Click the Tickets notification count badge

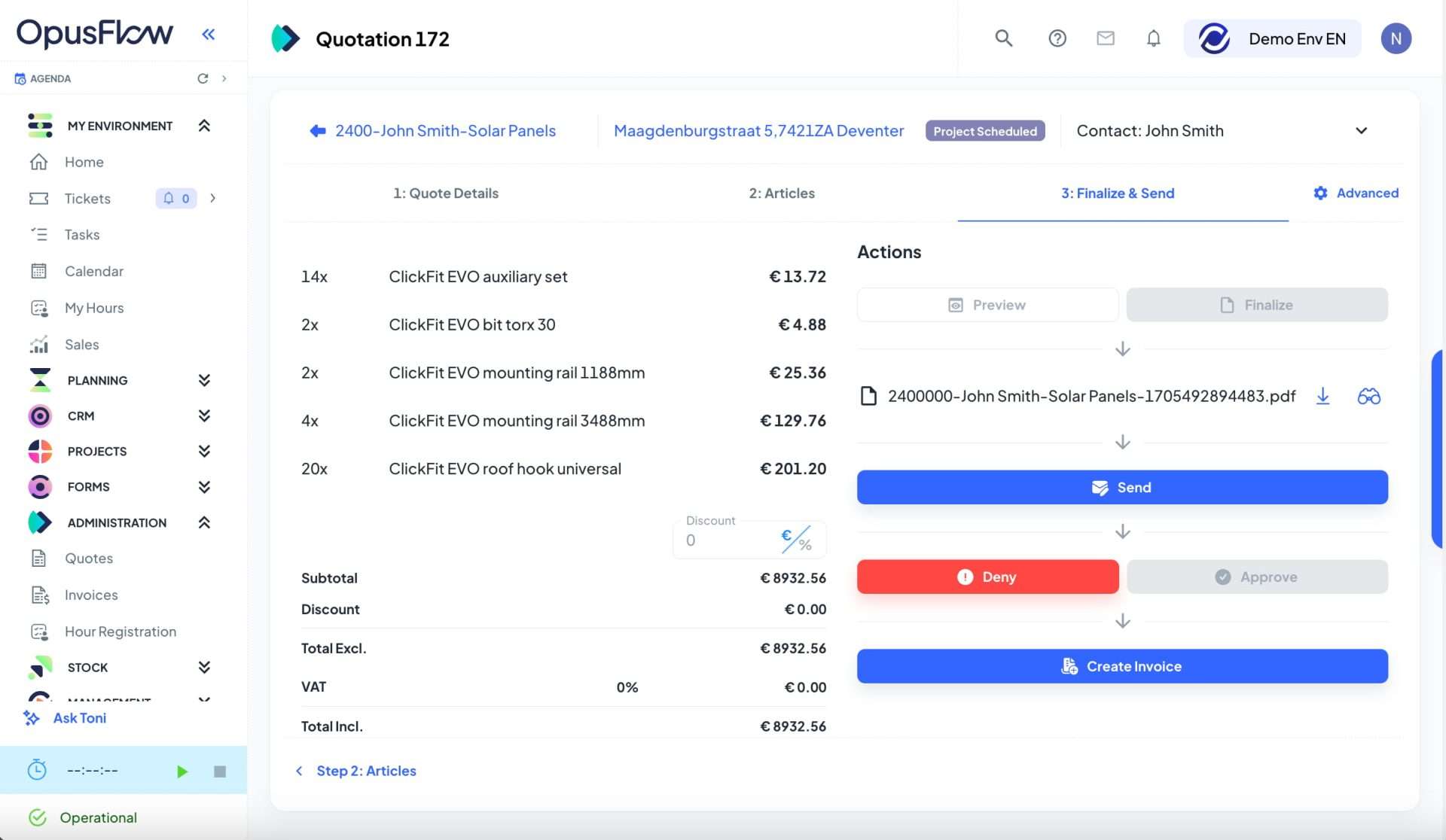pos(176,198)
